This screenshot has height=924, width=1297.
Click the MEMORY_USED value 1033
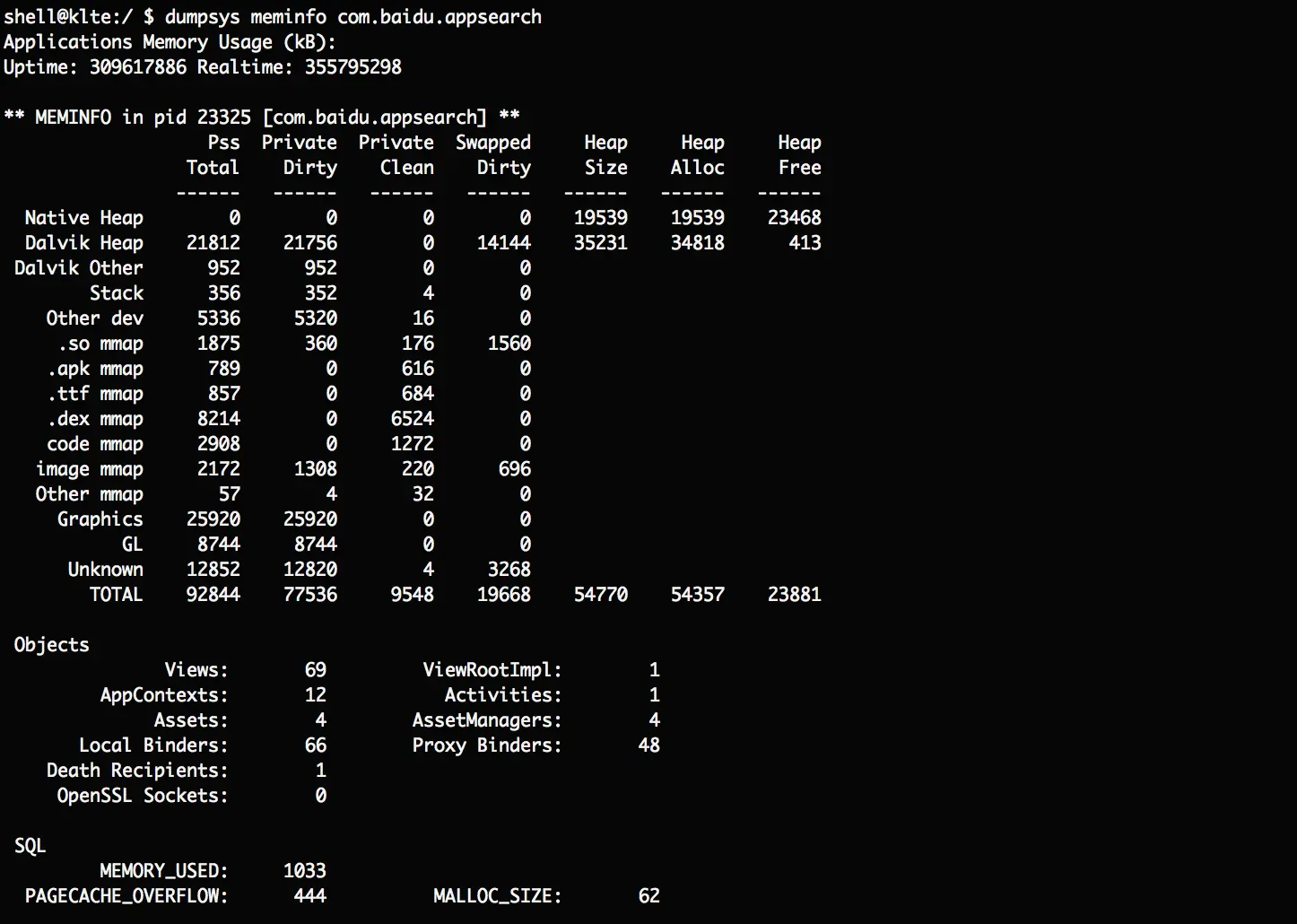[305, 871]
